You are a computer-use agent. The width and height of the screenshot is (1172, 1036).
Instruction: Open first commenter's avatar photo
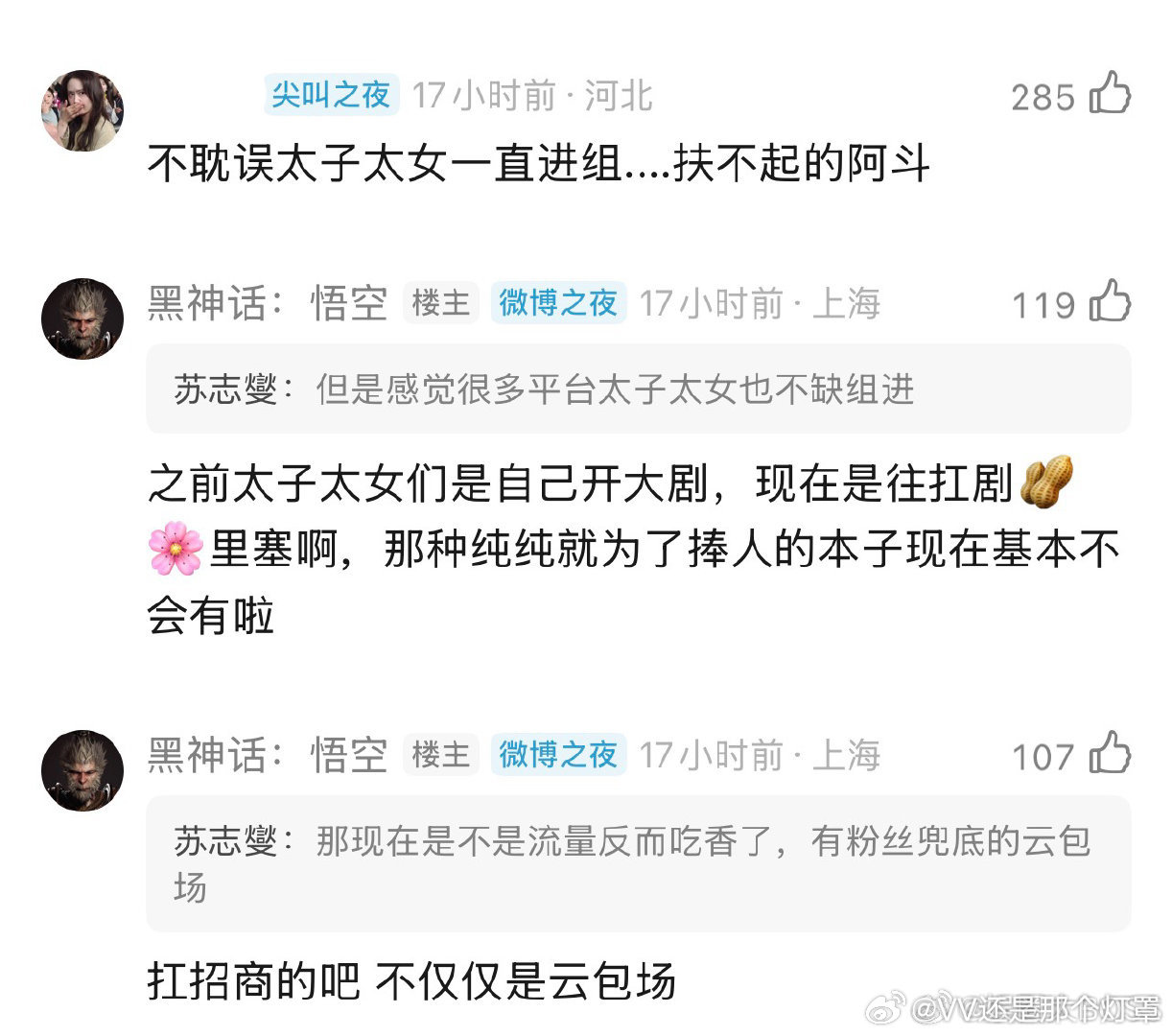click(x=82, y=110)
